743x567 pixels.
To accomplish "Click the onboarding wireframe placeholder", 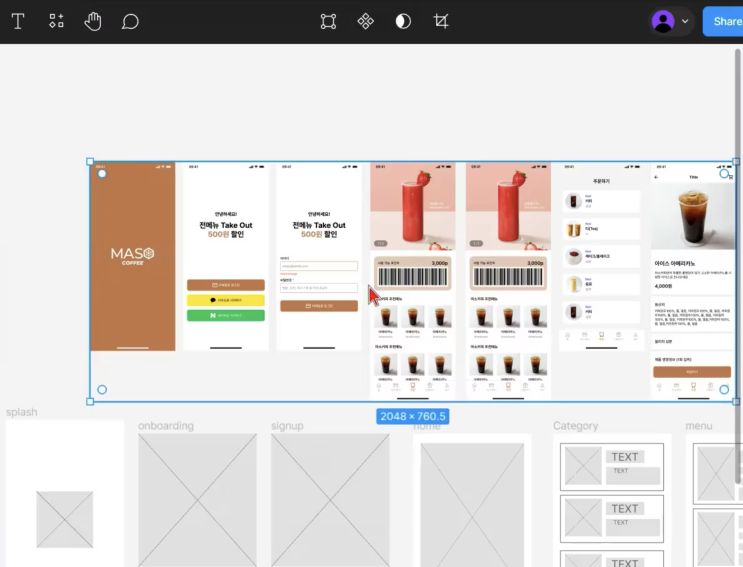I will (197, 500).
